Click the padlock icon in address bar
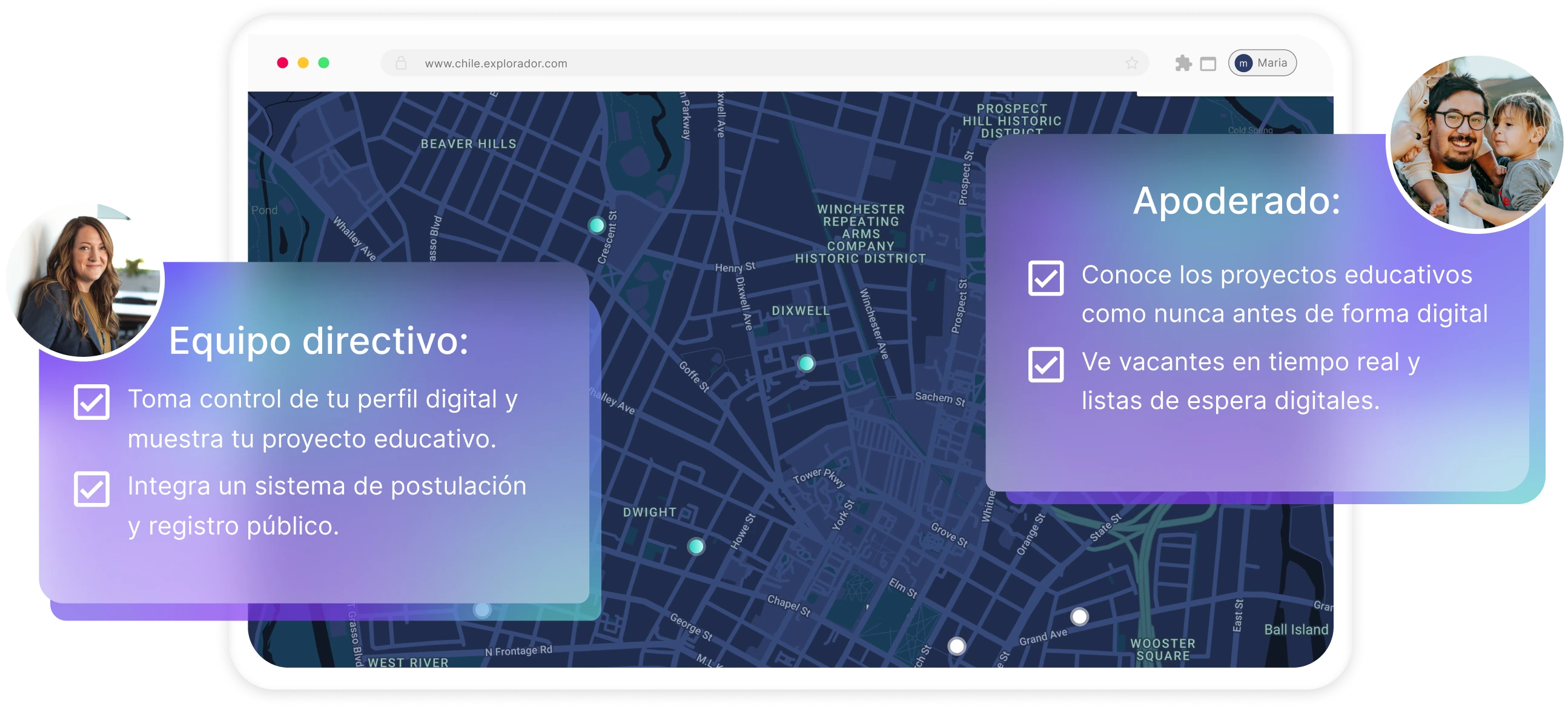Screen dimensions: 1568x709 [401, 63]
